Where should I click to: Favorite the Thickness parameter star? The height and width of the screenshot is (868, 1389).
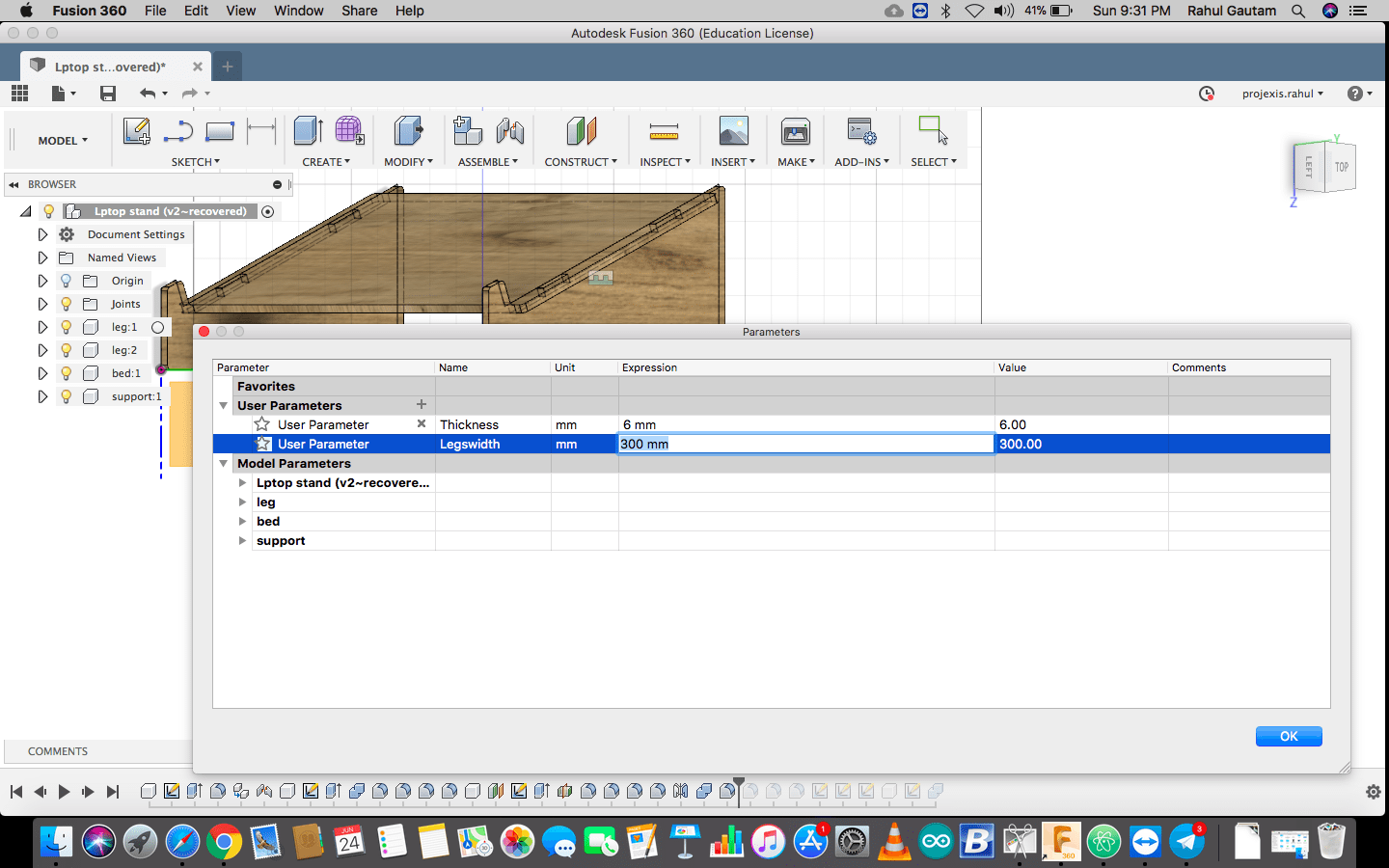coord(262,424)
